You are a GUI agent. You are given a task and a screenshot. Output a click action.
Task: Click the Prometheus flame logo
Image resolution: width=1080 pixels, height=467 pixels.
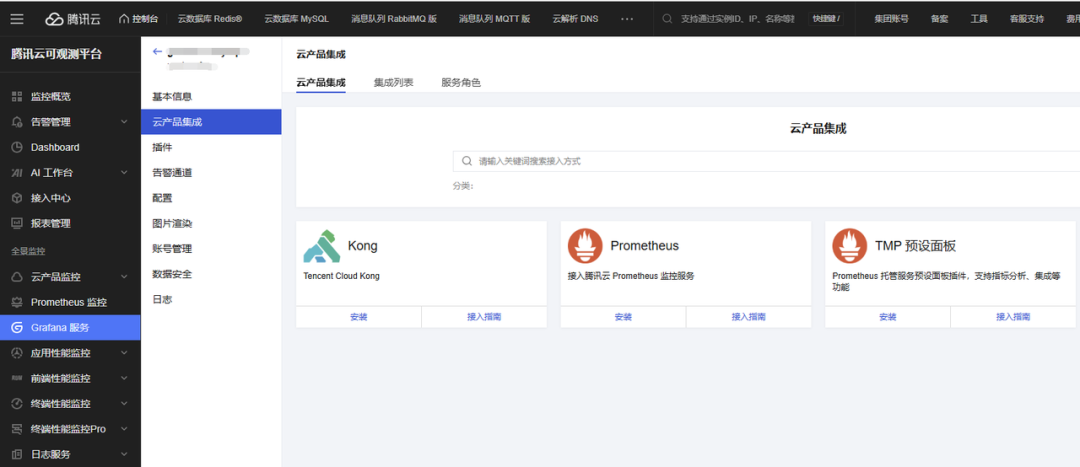pos(585,246)
